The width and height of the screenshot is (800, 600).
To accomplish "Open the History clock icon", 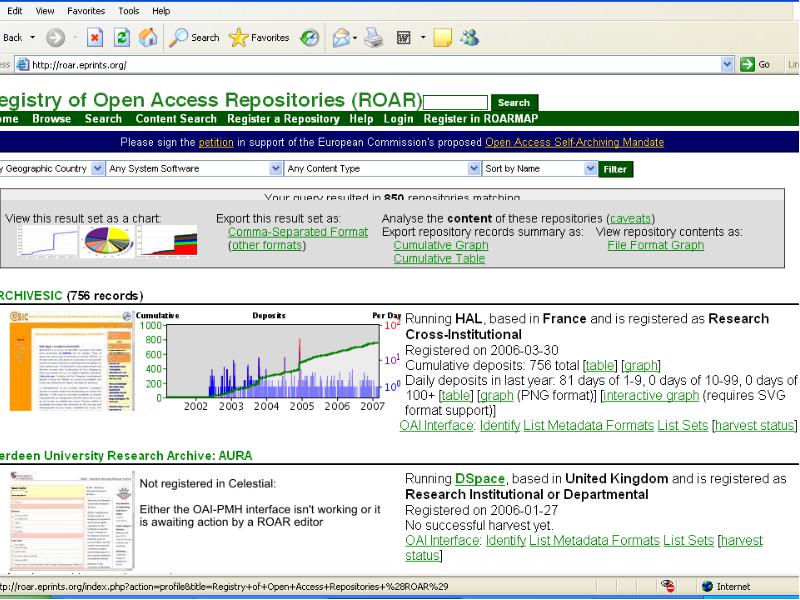I will (x=309, y=38).
